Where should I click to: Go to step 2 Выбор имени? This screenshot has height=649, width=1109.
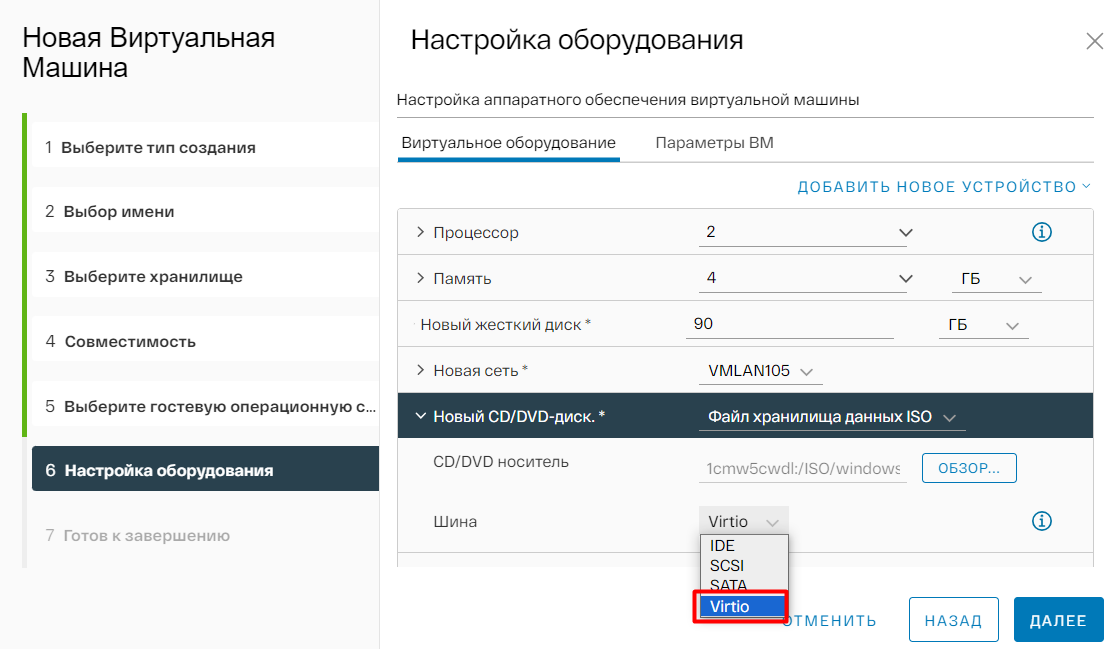coord(205,211)
